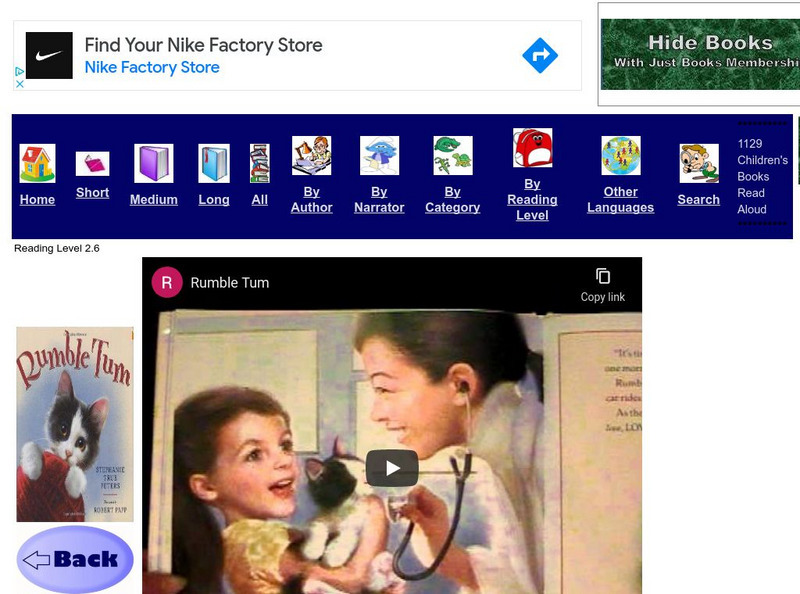Click the Nike swoosh logo in ad
This screenshot has height=594, width=800.
point(49,55)
